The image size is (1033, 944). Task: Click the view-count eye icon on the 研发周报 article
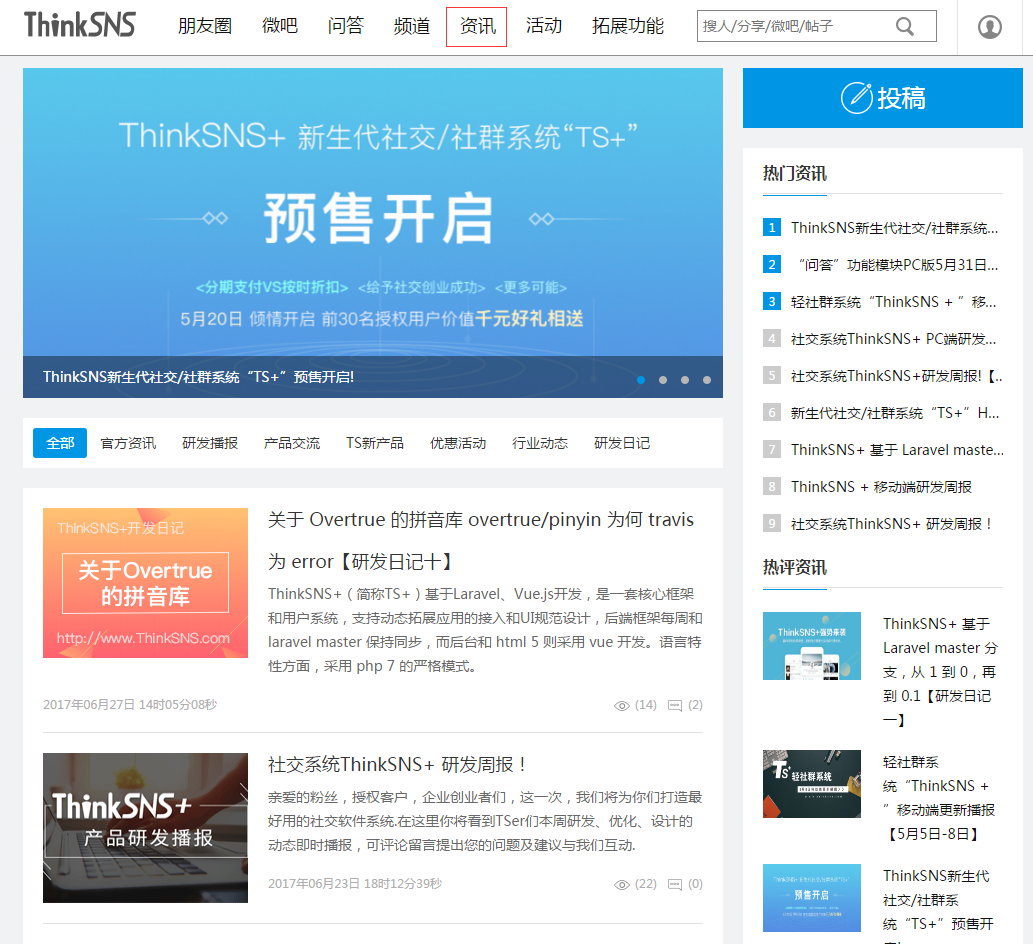622,884
